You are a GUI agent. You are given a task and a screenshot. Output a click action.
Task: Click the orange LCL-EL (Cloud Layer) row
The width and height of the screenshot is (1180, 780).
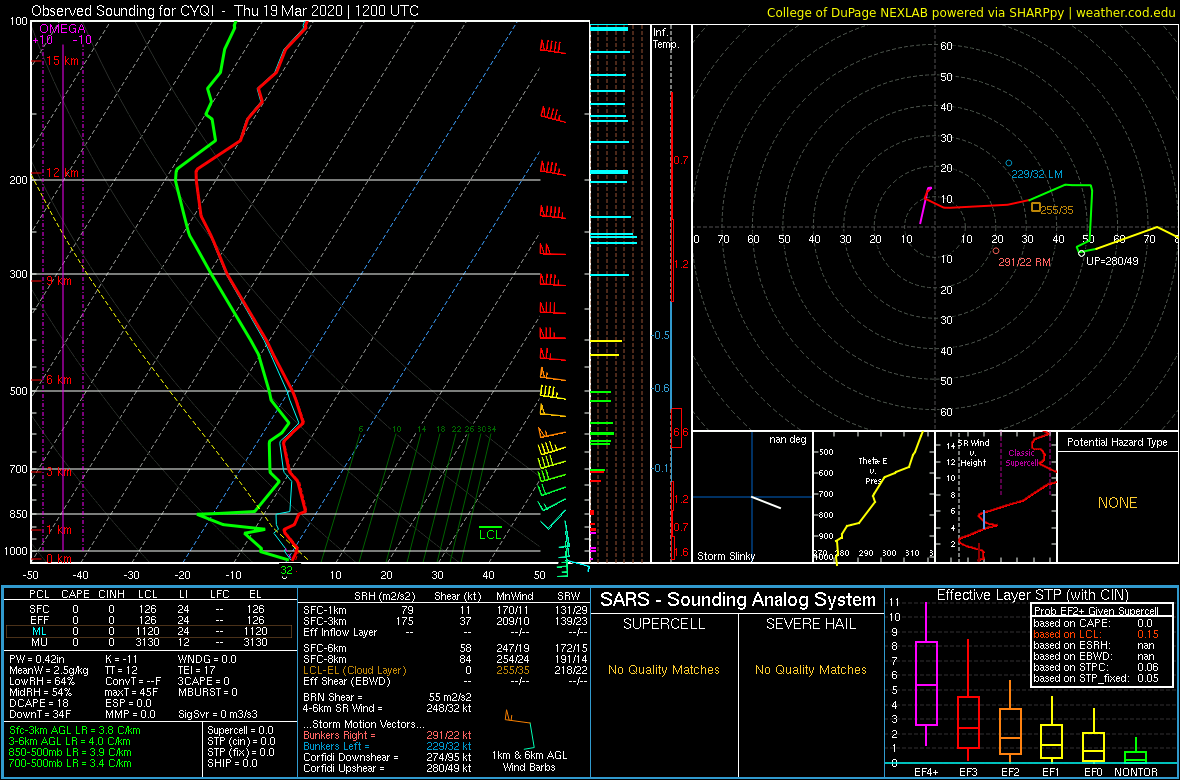pos(444,669)
